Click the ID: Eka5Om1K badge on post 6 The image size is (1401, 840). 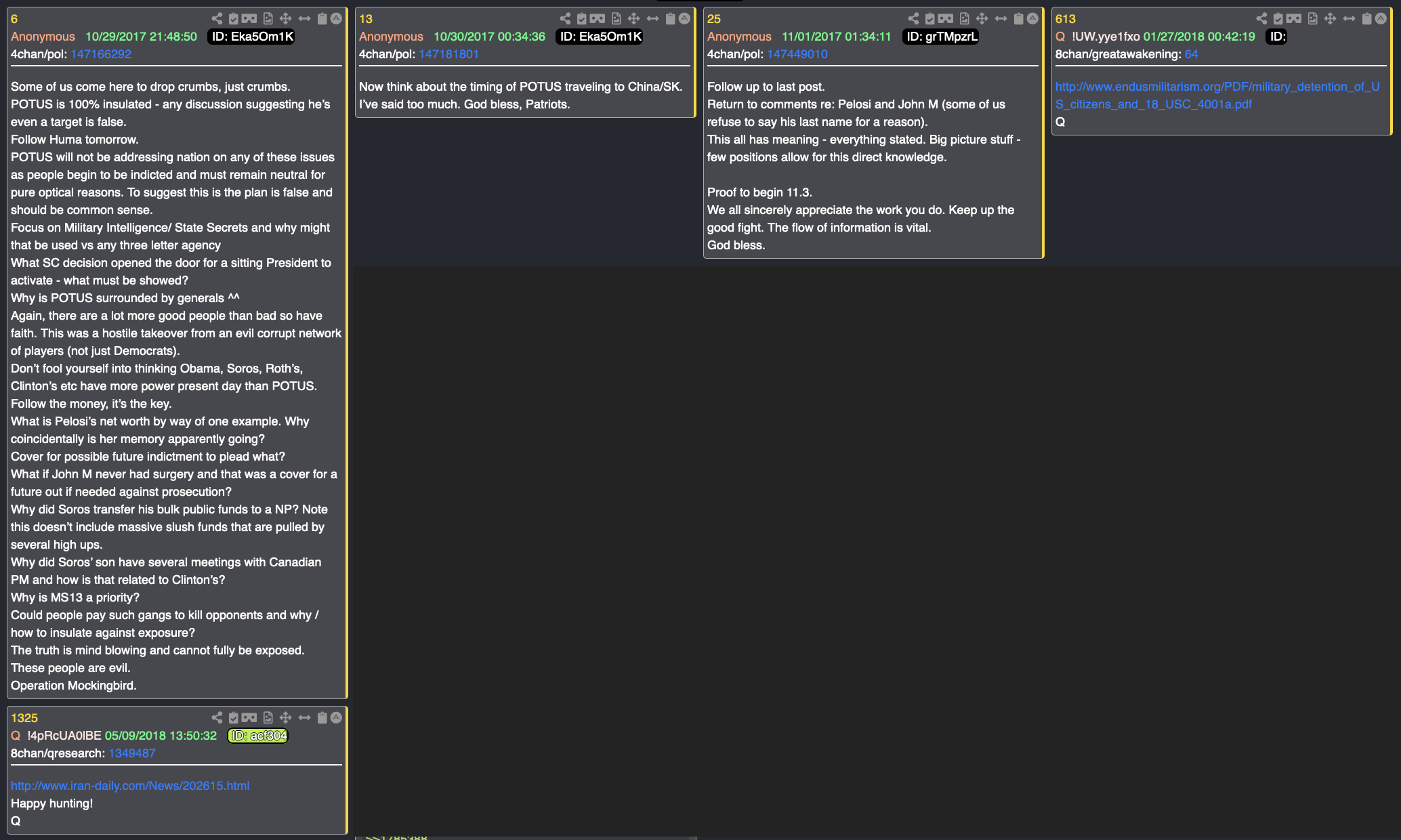(252, 37)
